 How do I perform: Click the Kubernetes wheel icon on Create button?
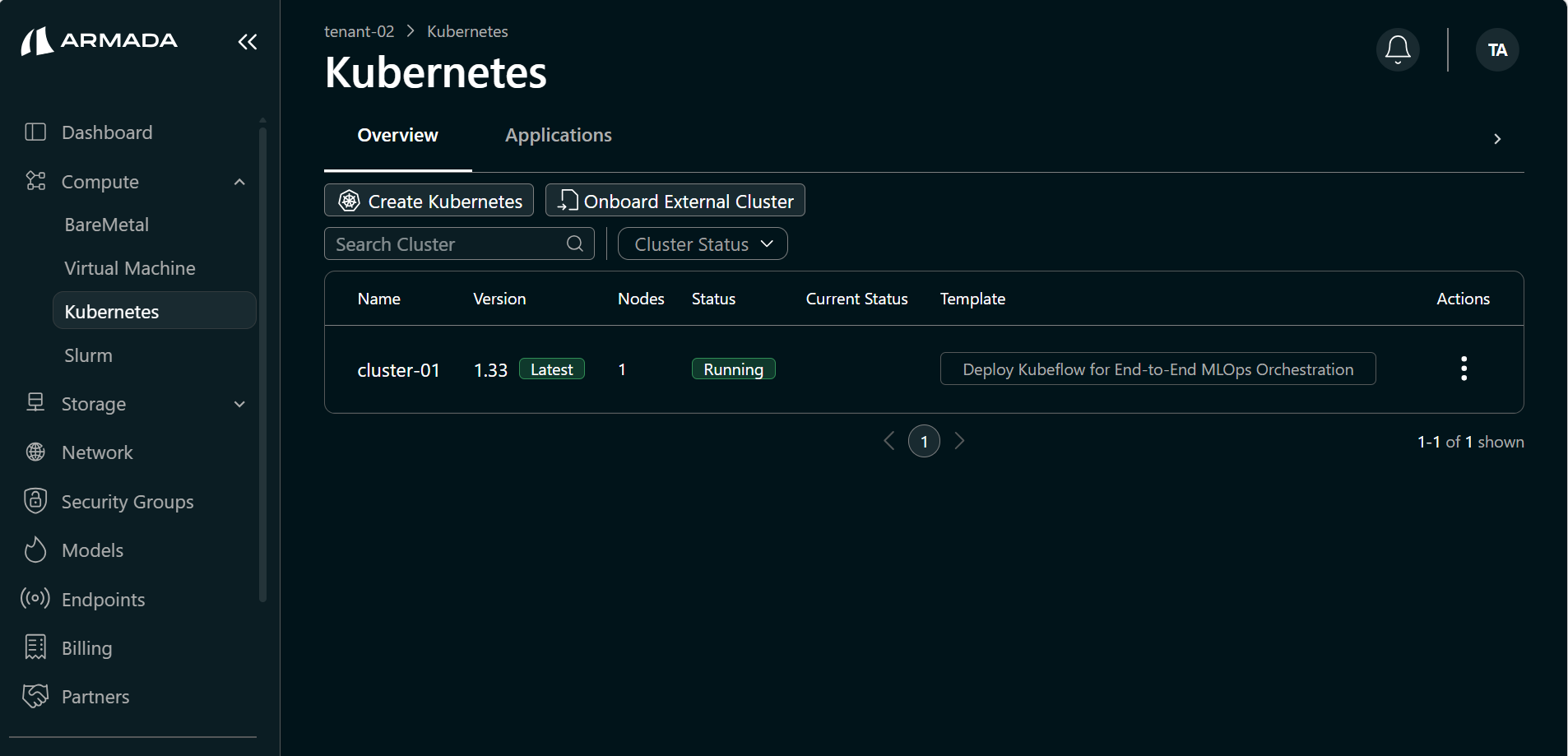point(350,201)
